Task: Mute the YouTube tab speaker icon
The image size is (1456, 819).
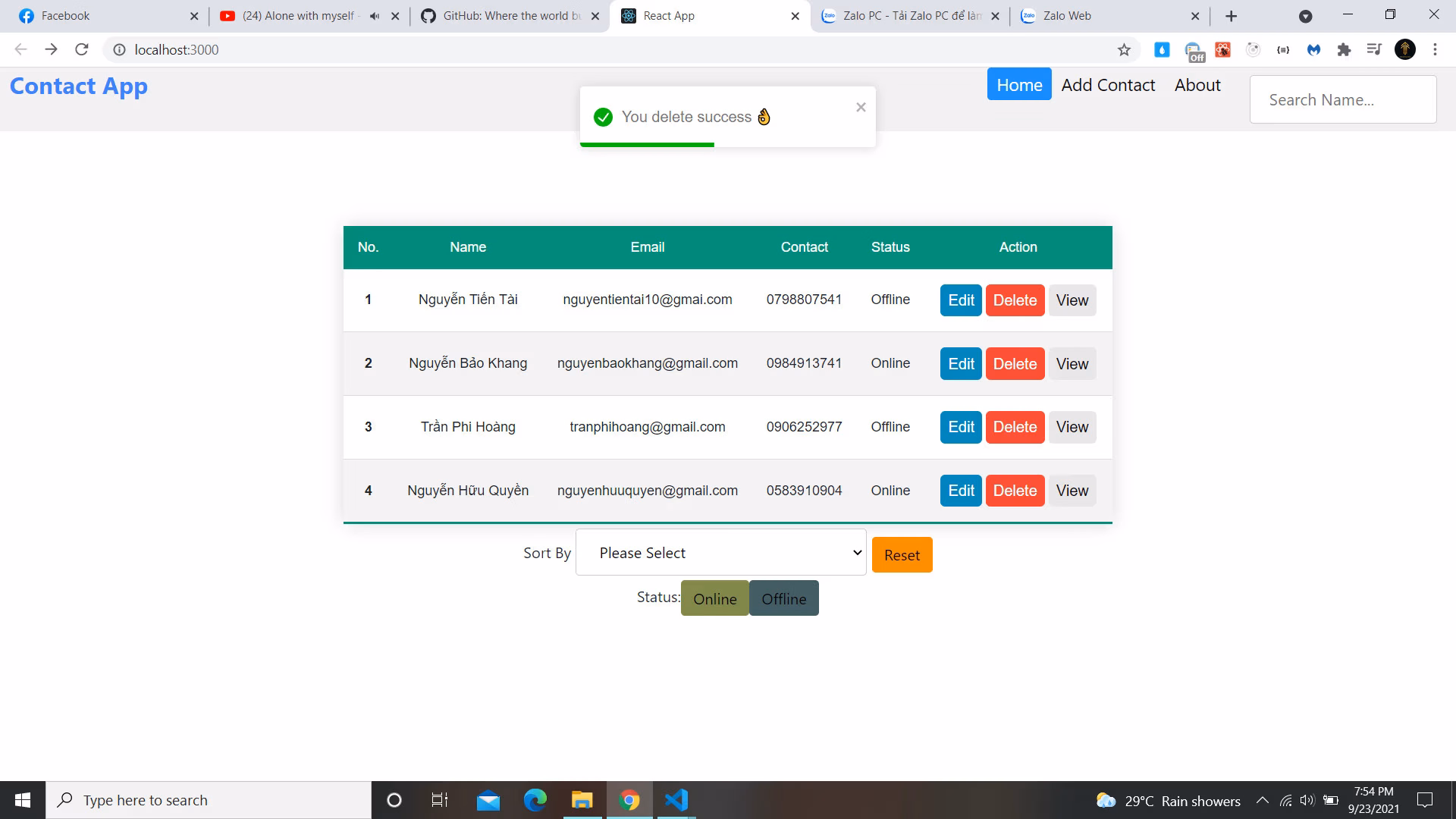Action: point(374,16)
